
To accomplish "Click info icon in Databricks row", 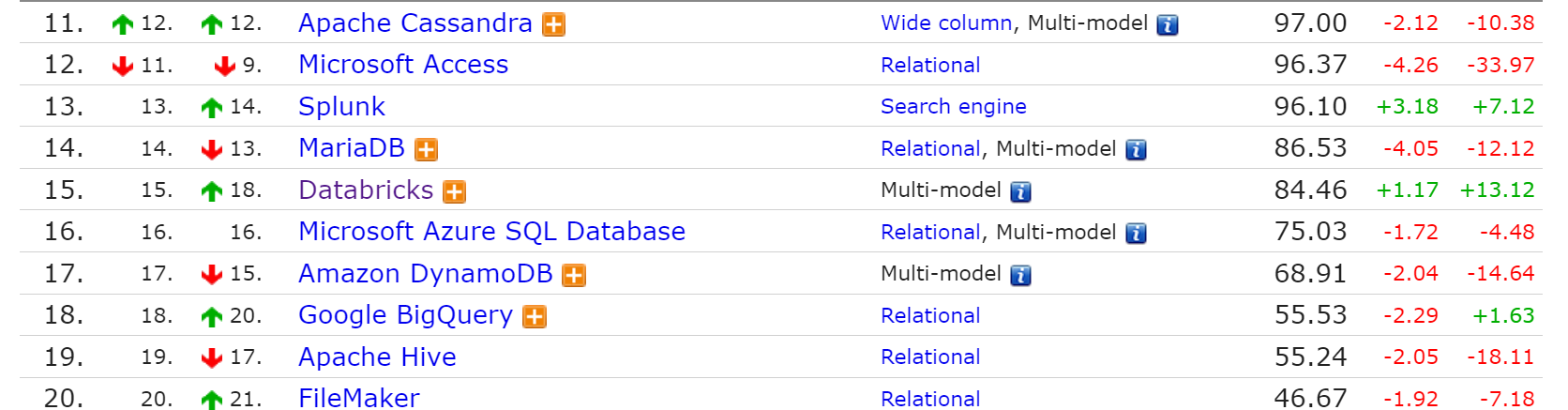I will (x=1020, y=192).
